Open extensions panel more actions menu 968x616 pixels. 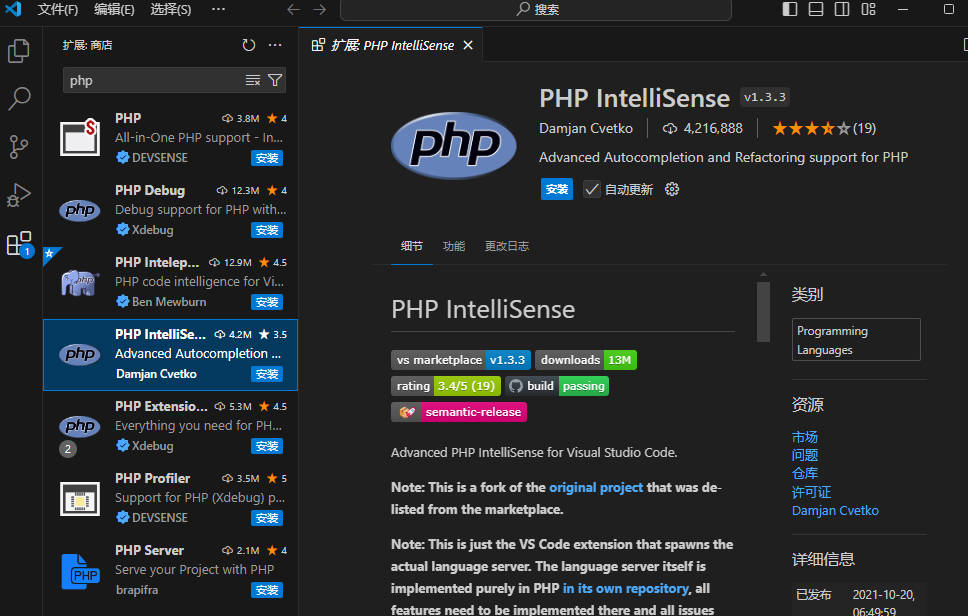tap(275, 45)
